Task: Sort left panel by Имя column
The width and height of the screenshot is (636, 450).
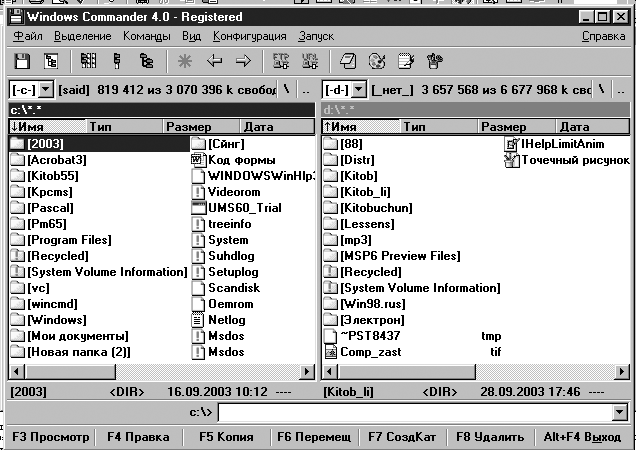Action: point(48,127)
